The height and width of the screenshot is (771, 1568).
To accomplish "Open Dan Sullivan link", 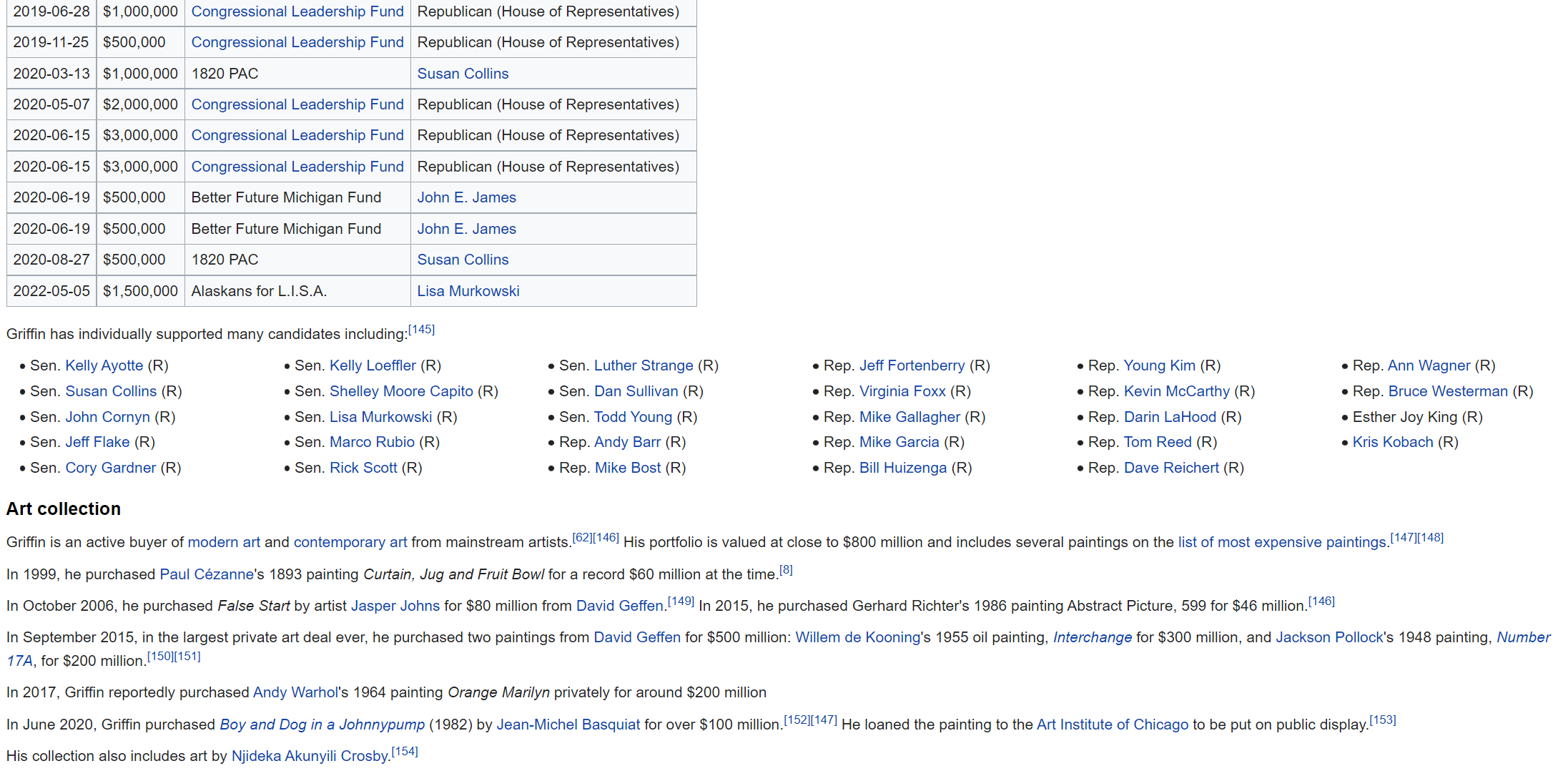I will coord(636,391).
